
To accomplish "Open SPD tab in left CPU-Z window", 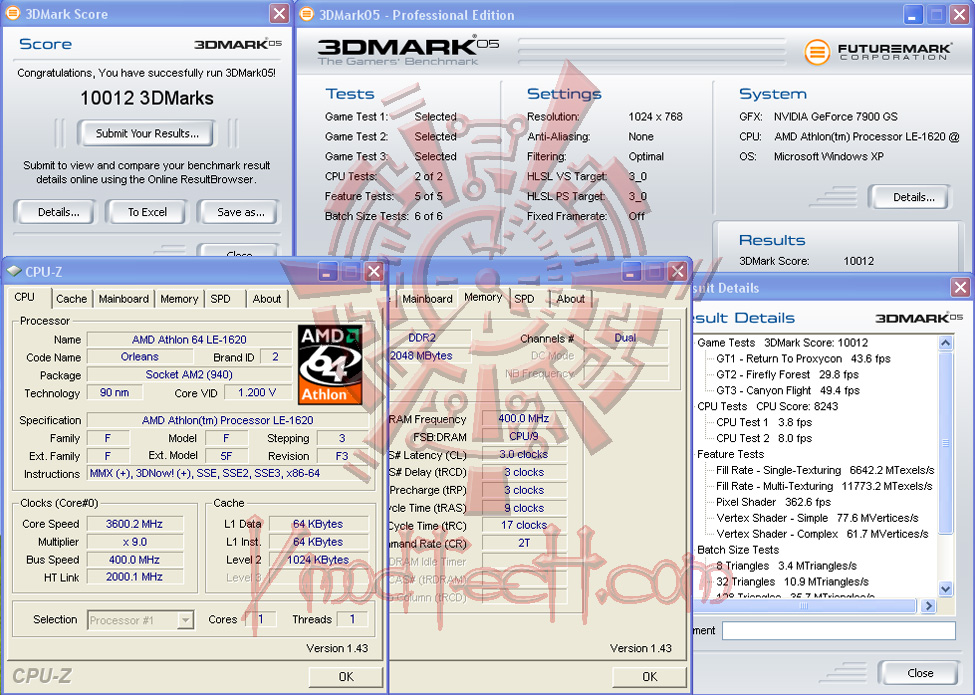I will pos(220,299).
